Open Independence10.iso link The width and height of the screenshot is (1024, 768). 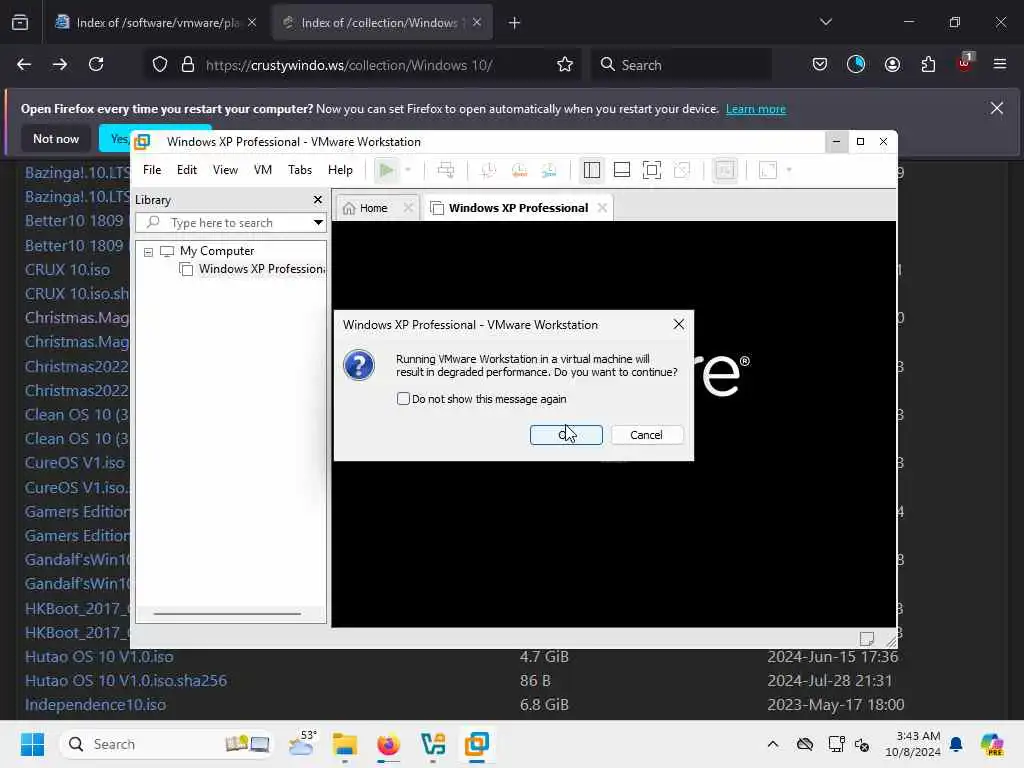95,705
